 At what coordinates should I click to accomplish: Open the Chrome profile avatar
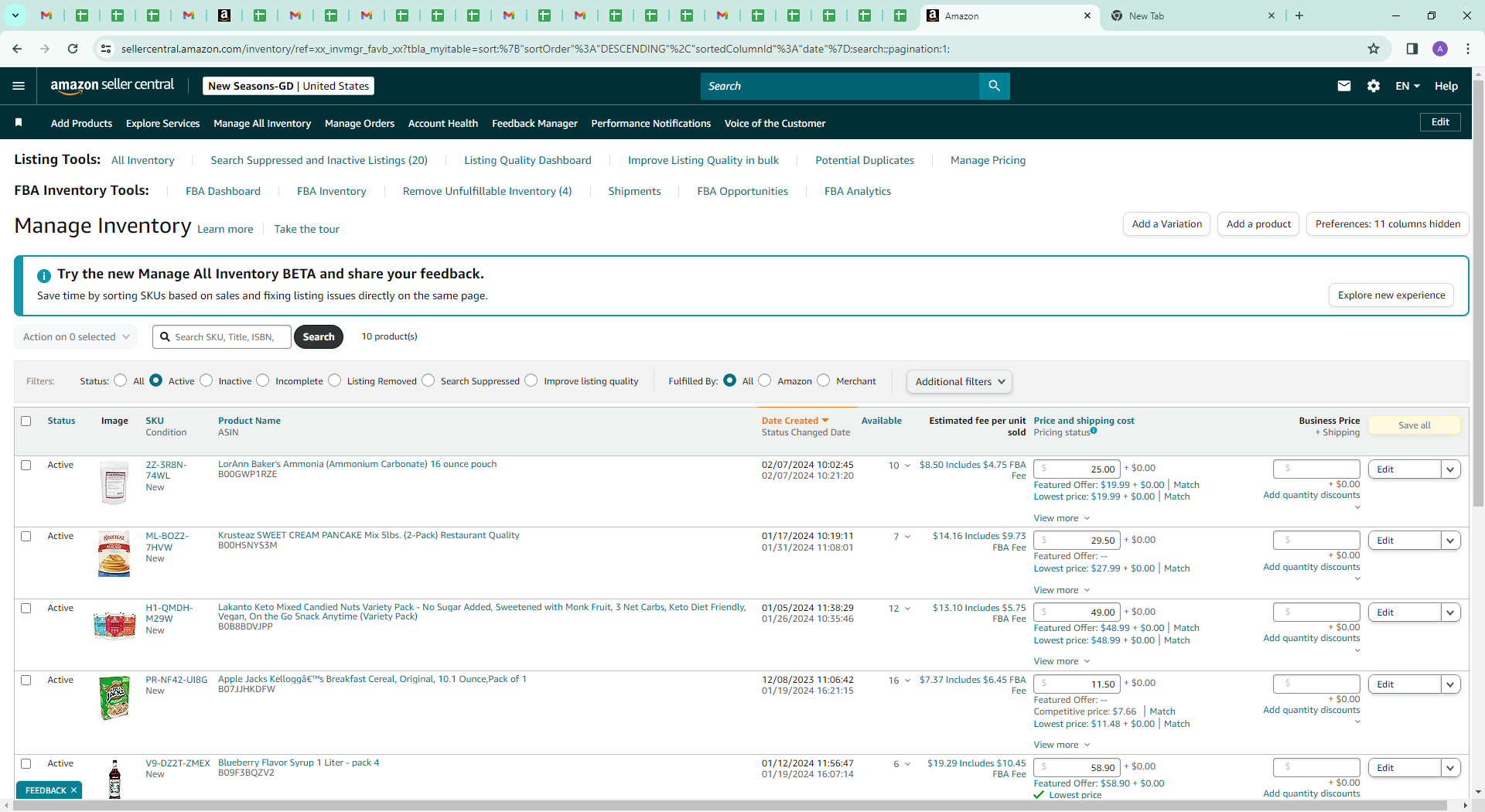click(1440, 49)
